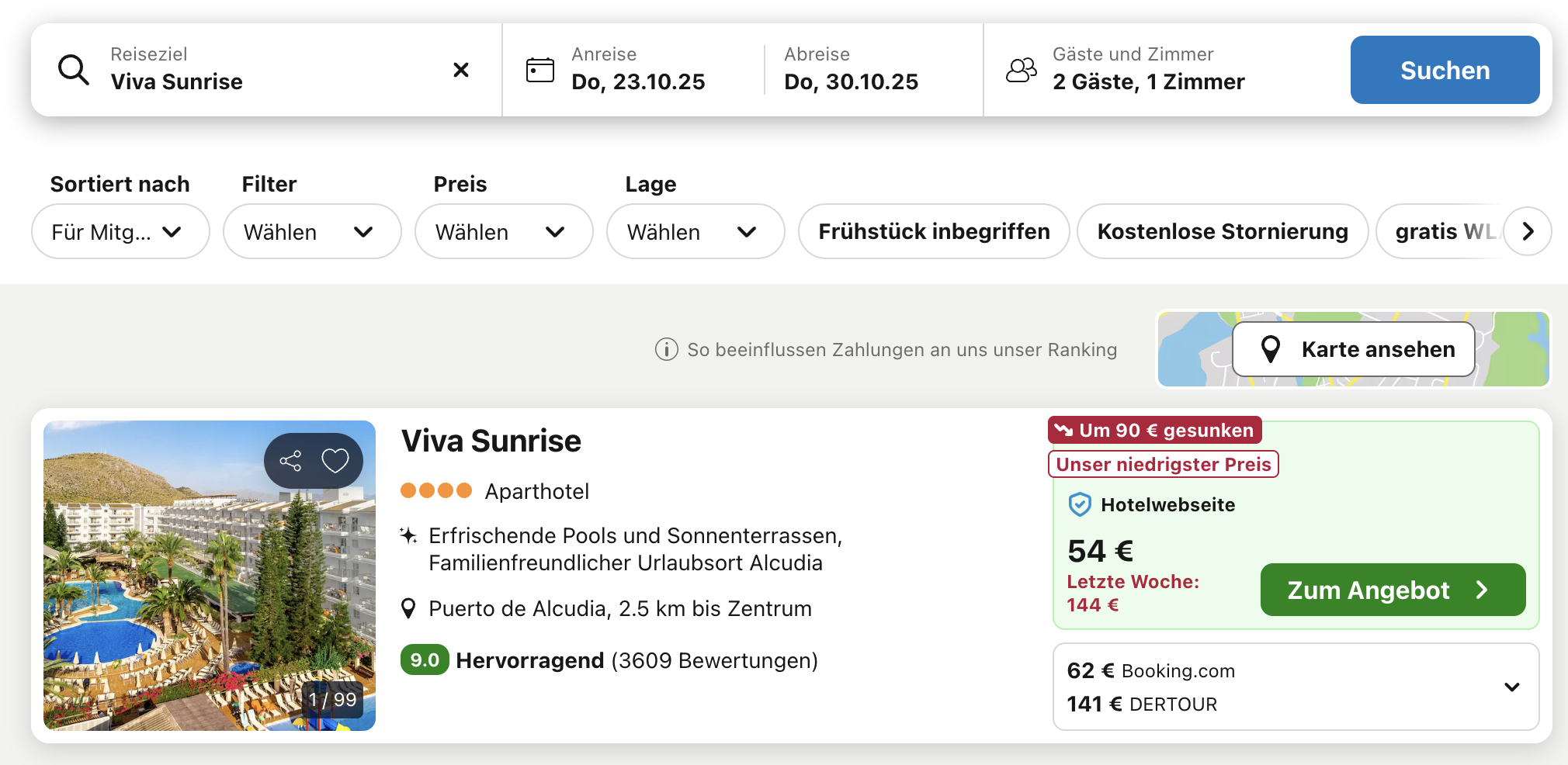Open the Sortiert nach dropdown

pos(120,231)
